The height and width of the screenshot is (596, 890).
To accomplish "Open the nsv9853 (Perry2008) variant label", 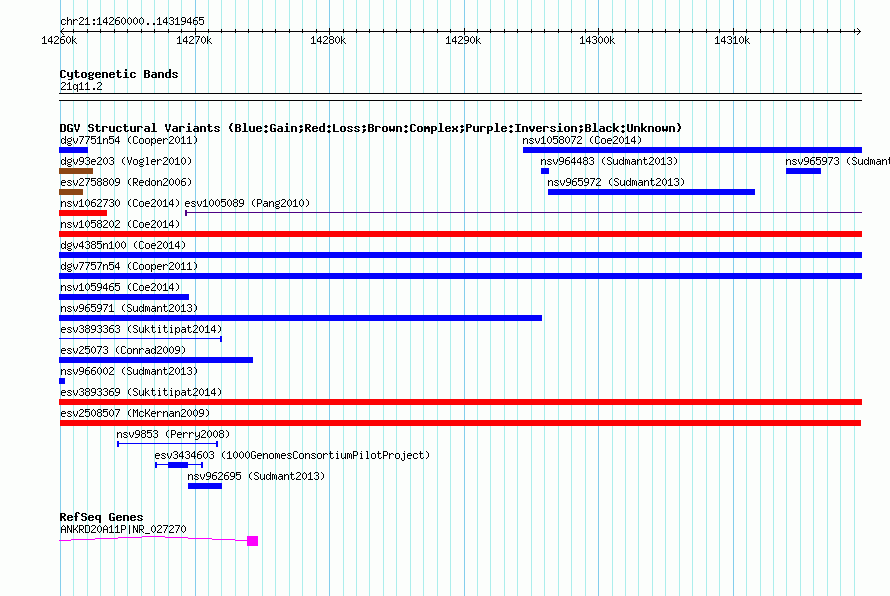I will click(x=173, y=434).
